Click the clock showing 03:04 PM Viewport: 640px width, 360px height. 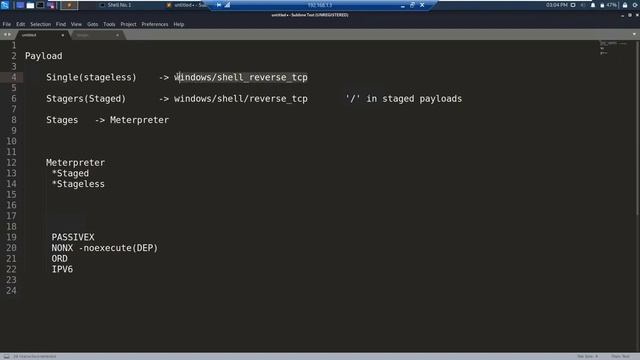(x=556, y=5)
